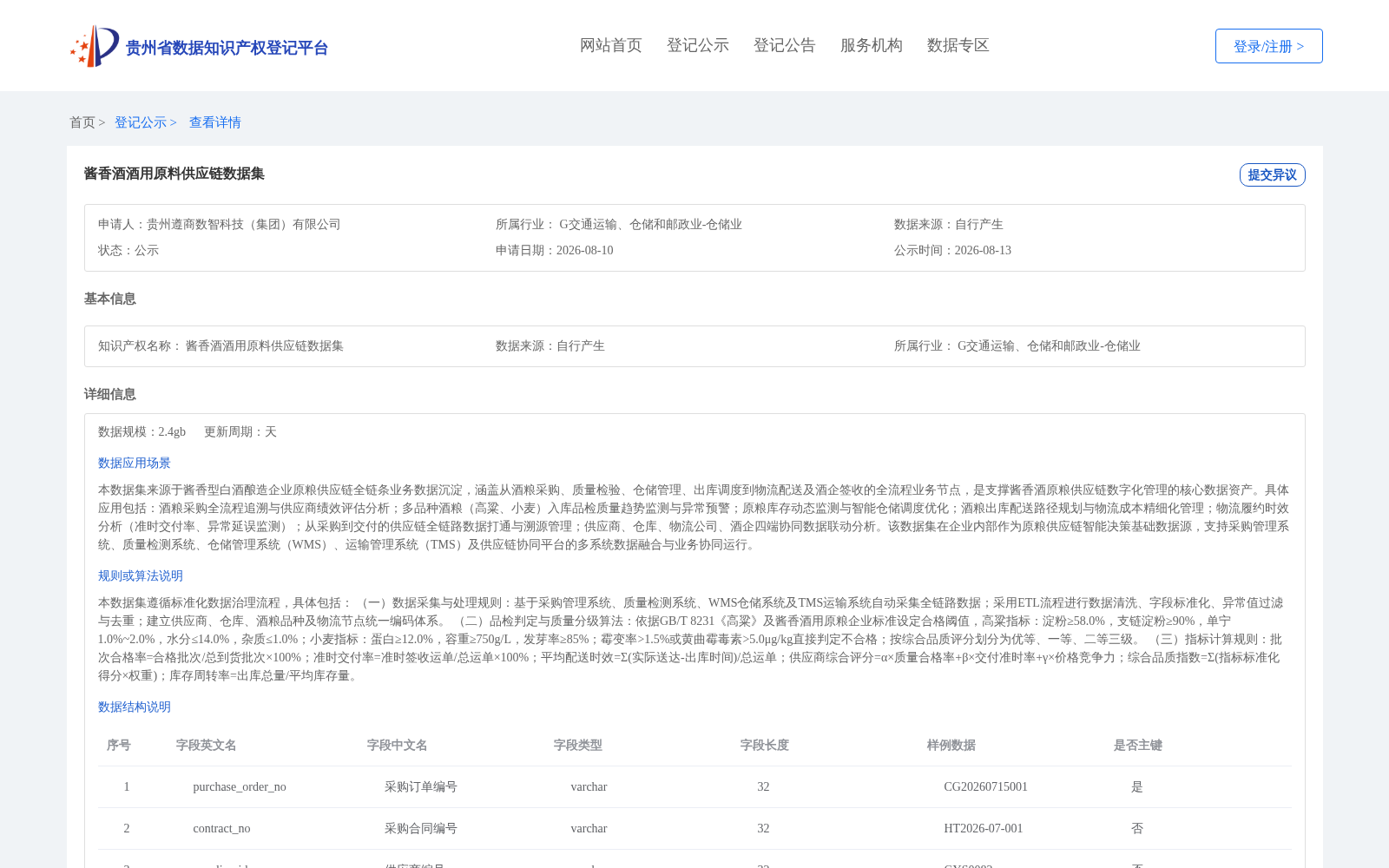Click the platform logo icon

(95, 46)
